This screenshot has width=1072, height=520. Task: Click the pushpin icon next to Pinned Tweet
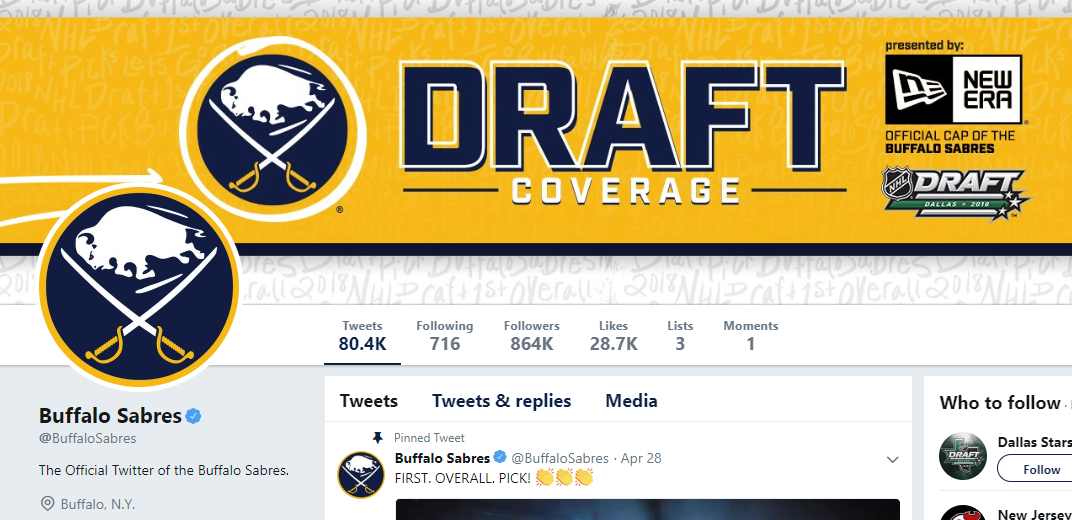[x=377, y=437]
